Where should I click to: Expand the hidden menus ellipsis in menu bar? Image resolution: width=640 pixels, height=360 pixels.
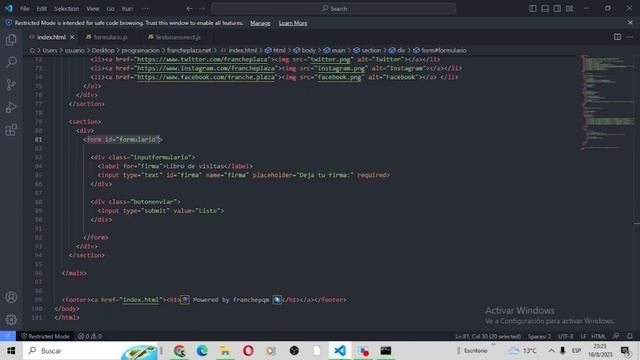[145, 9]
